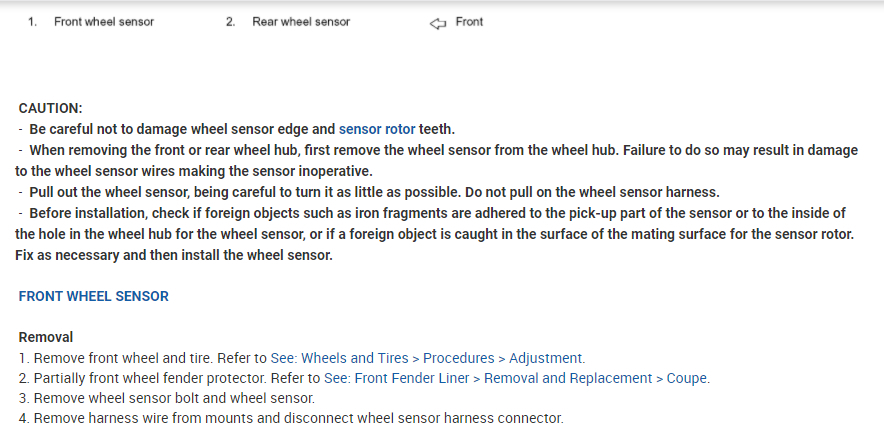Select legend number 1 marker
This screenshot has height=442, width=884.
[32, 22]
